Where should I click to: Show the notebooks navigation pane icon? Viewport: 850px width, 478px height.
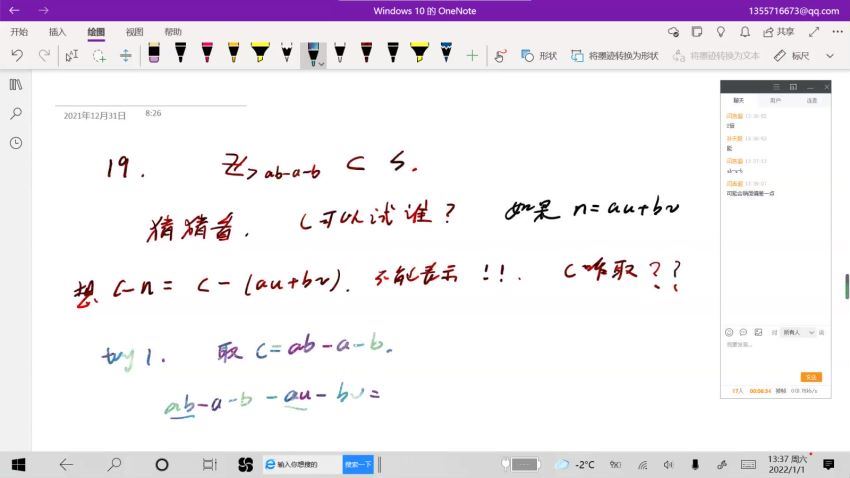coord(16,85)
